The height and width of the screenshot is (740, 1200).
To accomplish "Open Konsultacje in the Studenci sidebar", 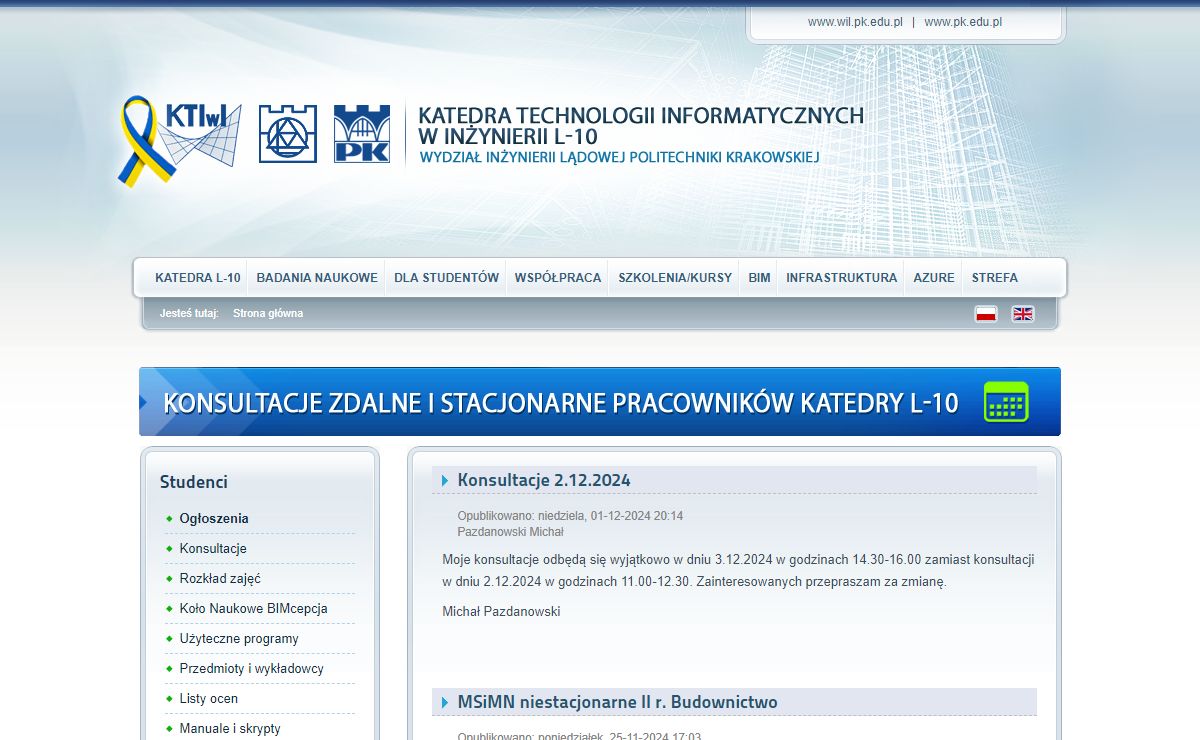I will [213, 549].
